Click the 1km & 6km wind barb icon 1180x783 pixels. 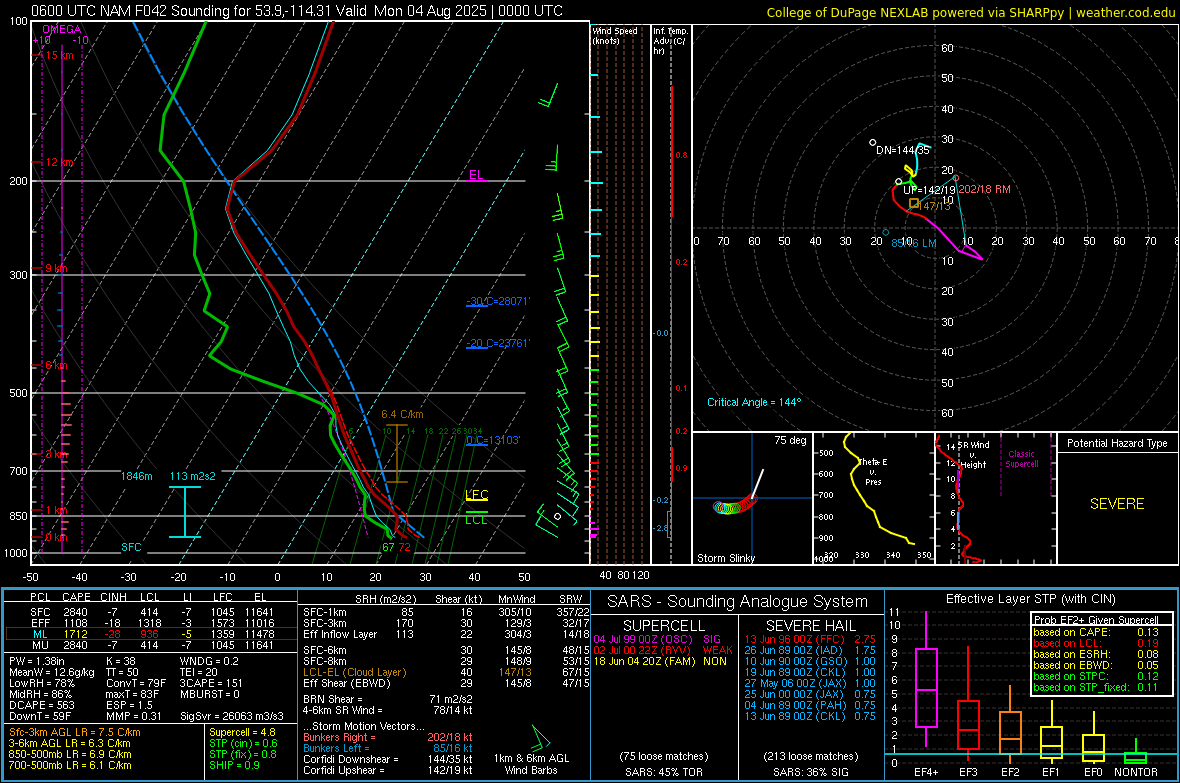[x=540, y=737]
